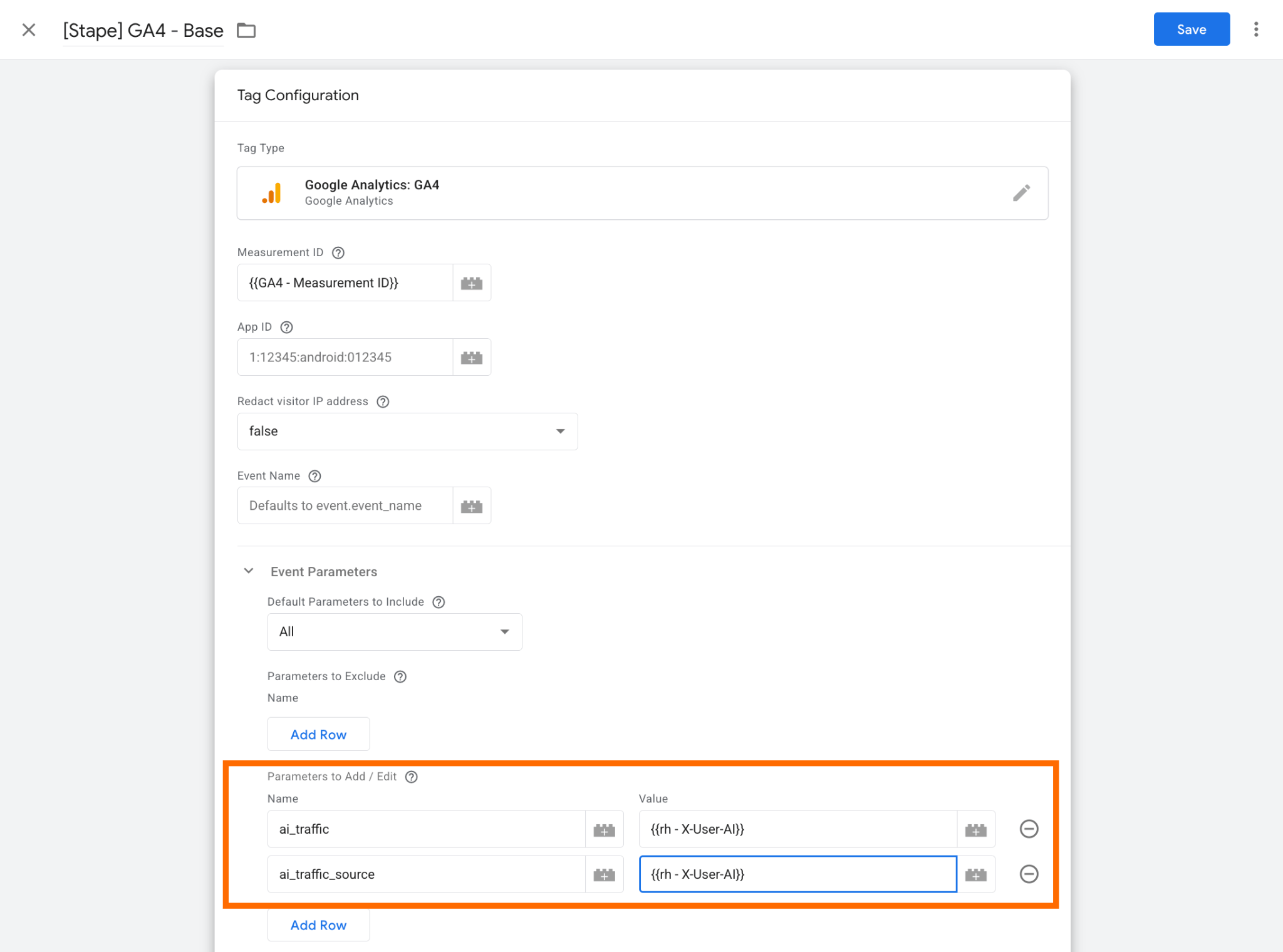Insert variable for ai_traffic_source name field
Screen dimensions: 1283x952
click(605, 874)
